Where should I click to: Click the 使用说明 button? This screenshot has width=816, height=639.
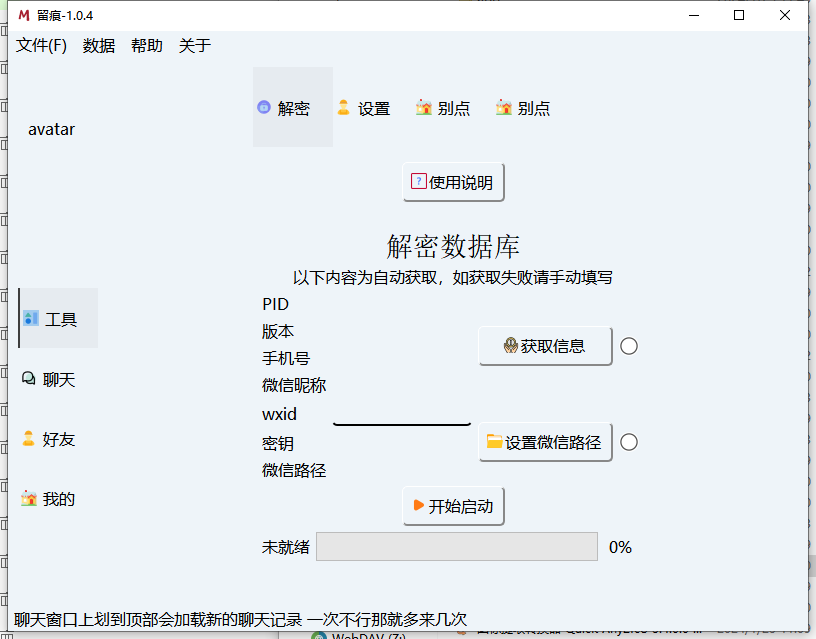click(453, 182)
